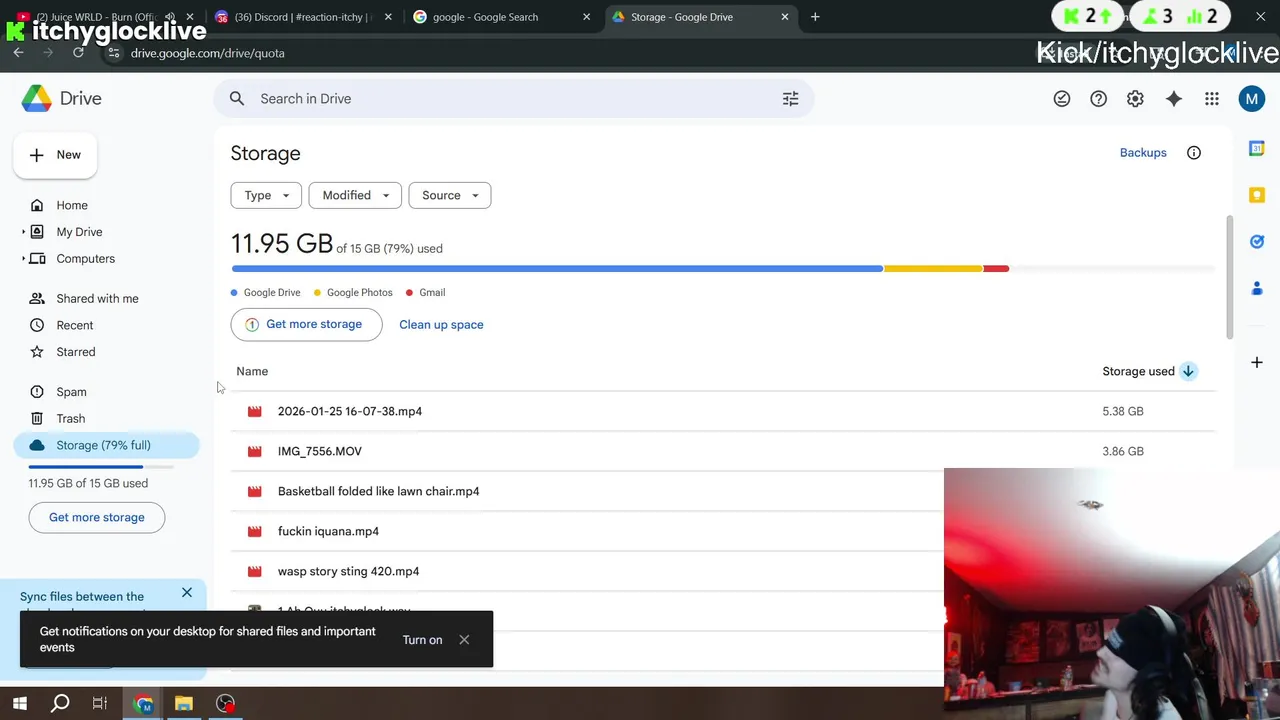Viewport: 1280px width, 720px height.
Task: Sort by Name column header
Action: click(252, 371)
